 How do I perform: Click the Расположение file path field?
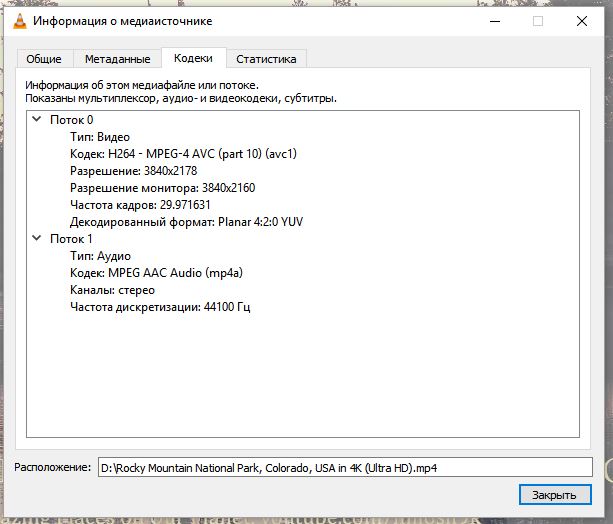coord(344,467)
